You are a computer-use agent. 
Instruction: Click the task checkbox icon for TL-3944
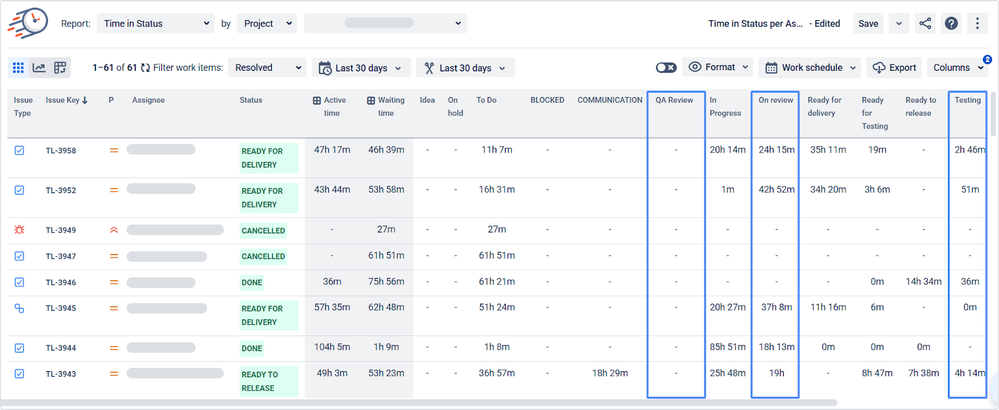19,348
